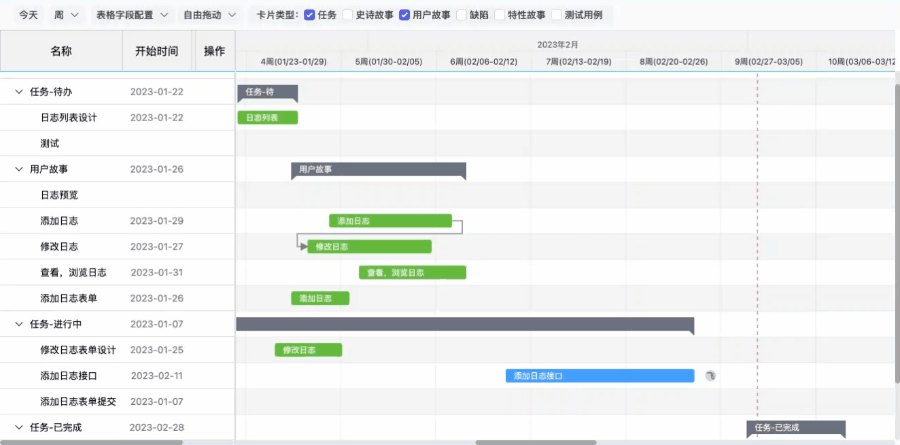Click the horizontal scrollbar under the gantt chart
This screenshot has width=900, height=445.
point(535,441)
